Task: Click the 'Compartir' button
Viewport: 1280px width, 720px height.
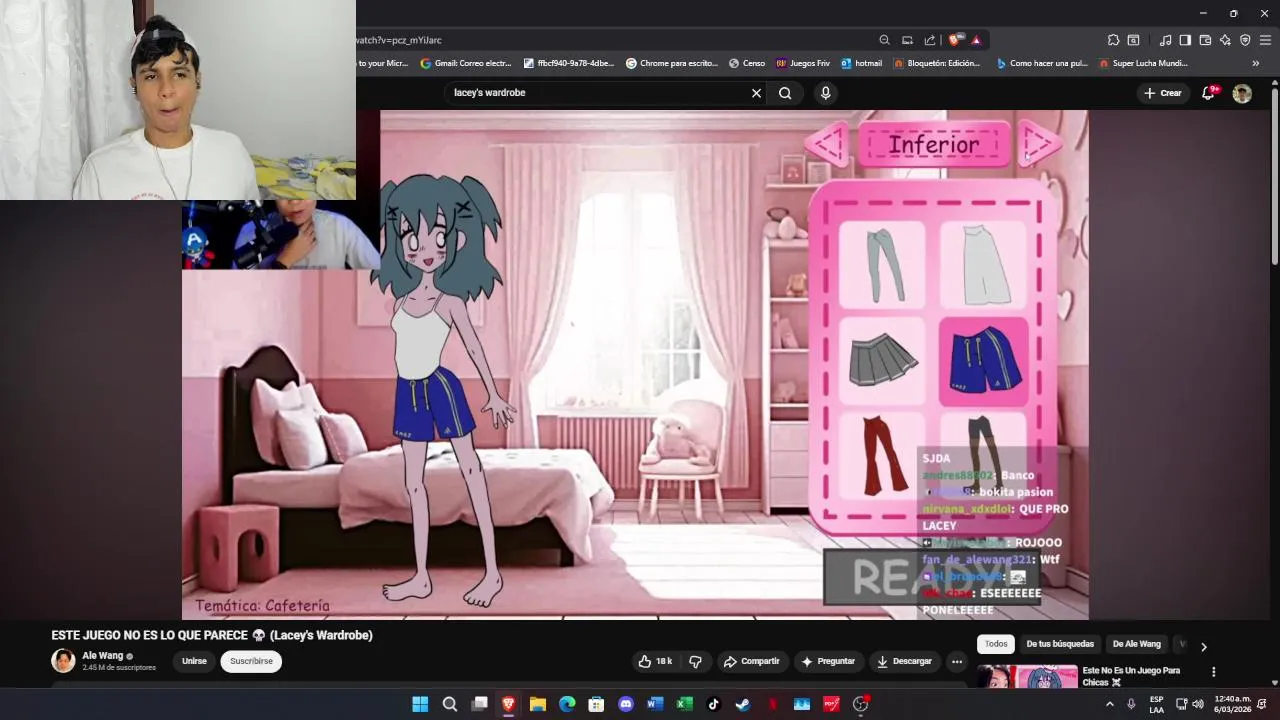Action: (752, 661)
